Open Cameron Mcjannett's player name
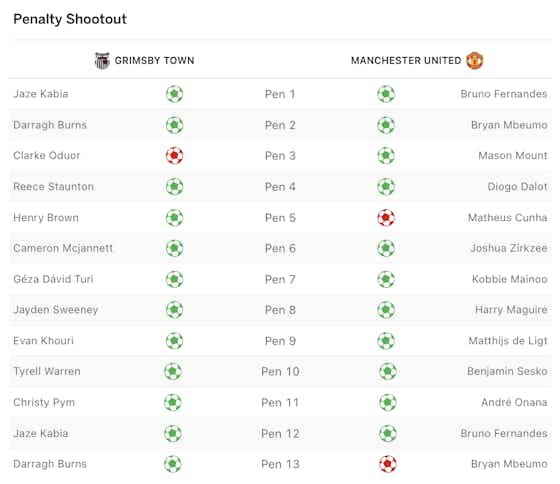Screen dimensions: 560x484 (x=63, y=248)
